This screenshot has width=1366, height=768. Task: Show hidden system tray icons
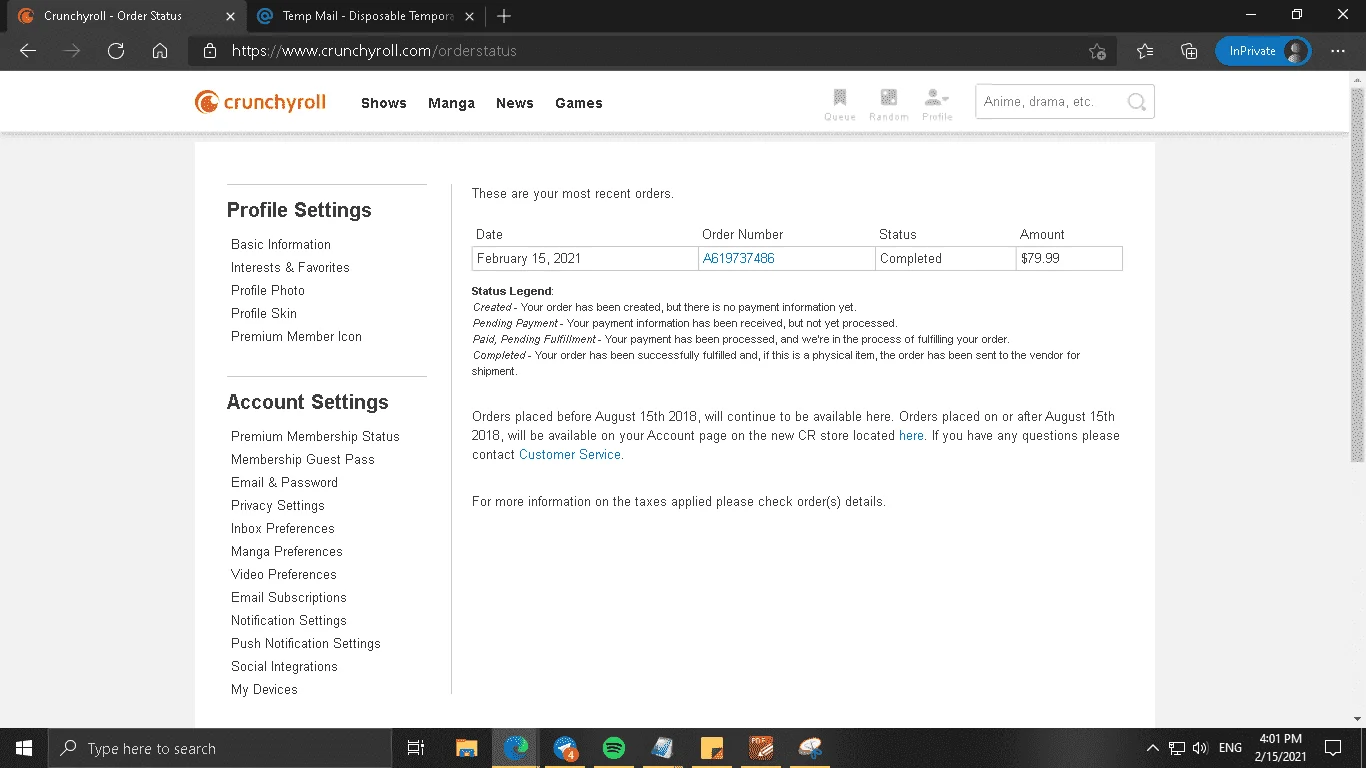pos(1152,748)
